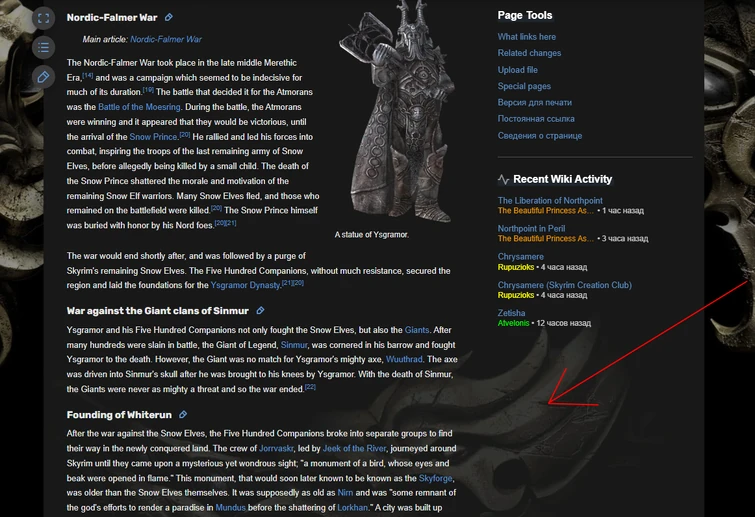755x517 pixels.
Task: Open the Sinmur link
Action: 294,345
